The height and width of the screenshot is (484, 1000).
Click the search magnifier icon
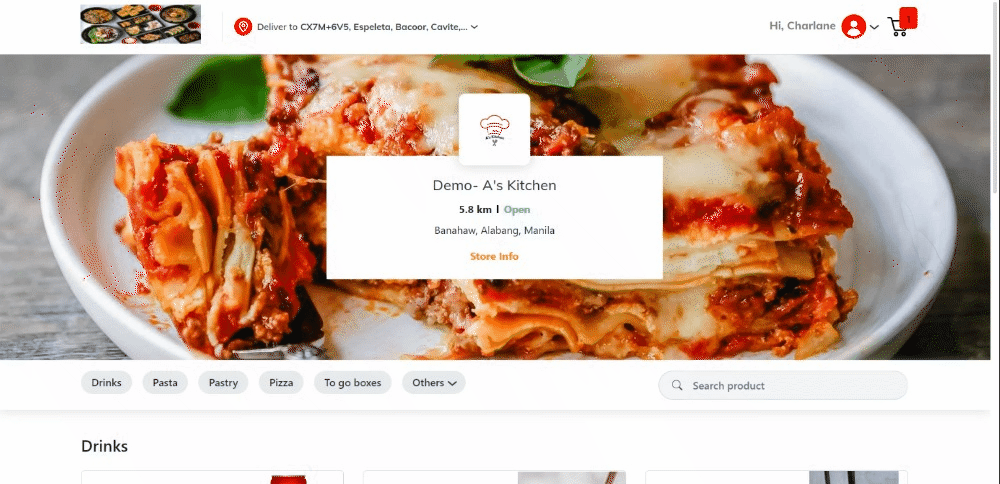pos(677,385)
